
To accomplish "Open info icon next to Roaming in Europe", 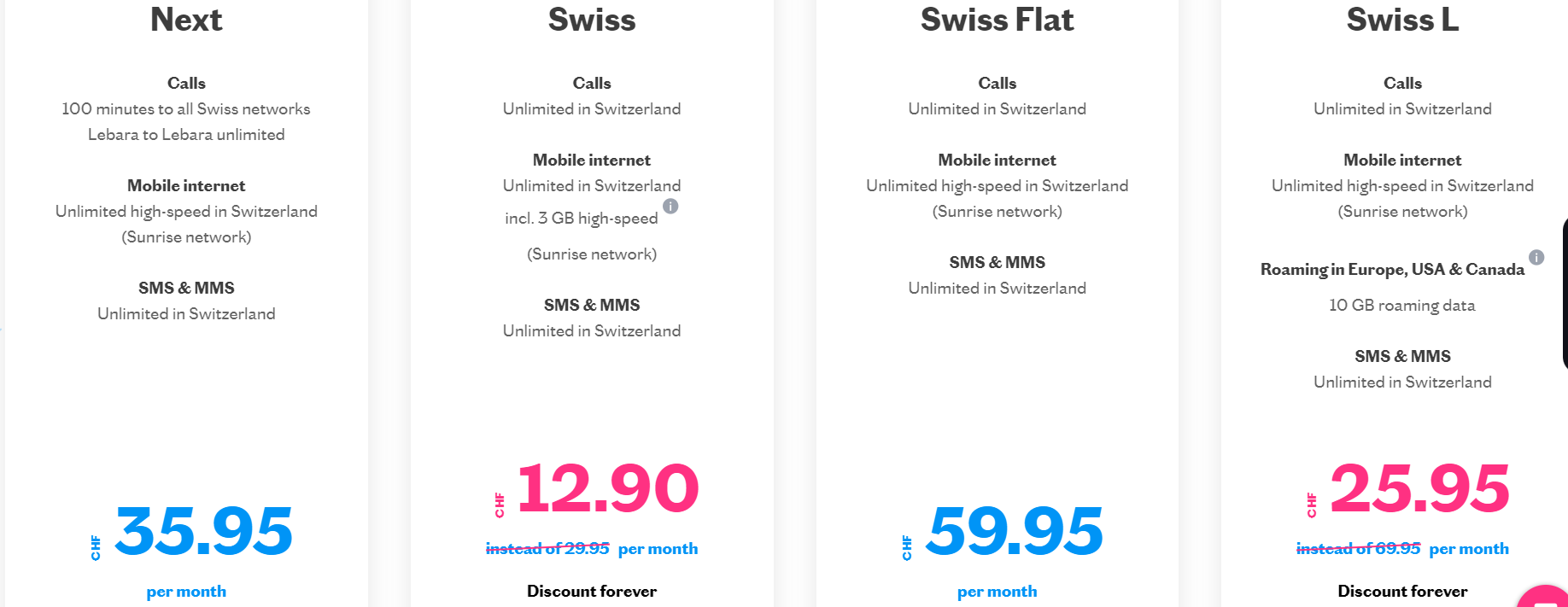I will coord(1536,257).
